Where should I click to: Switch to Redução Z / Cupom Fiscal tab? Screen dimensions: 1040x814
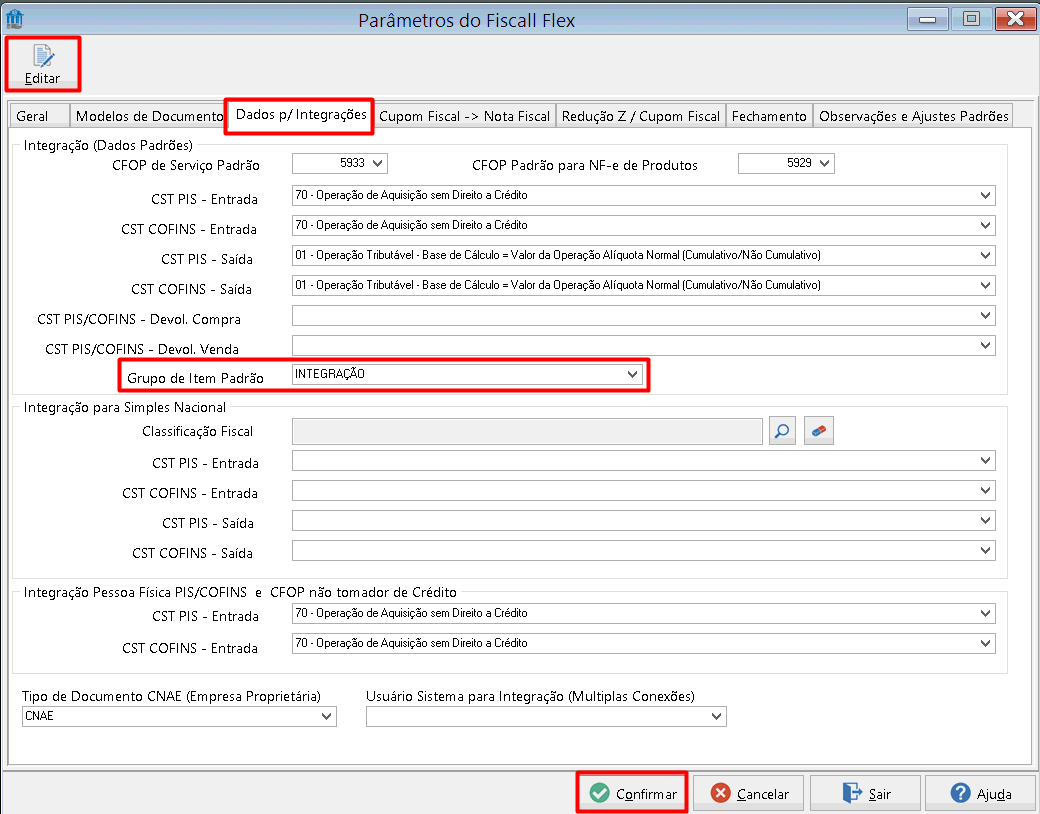(x=641, y=116)
